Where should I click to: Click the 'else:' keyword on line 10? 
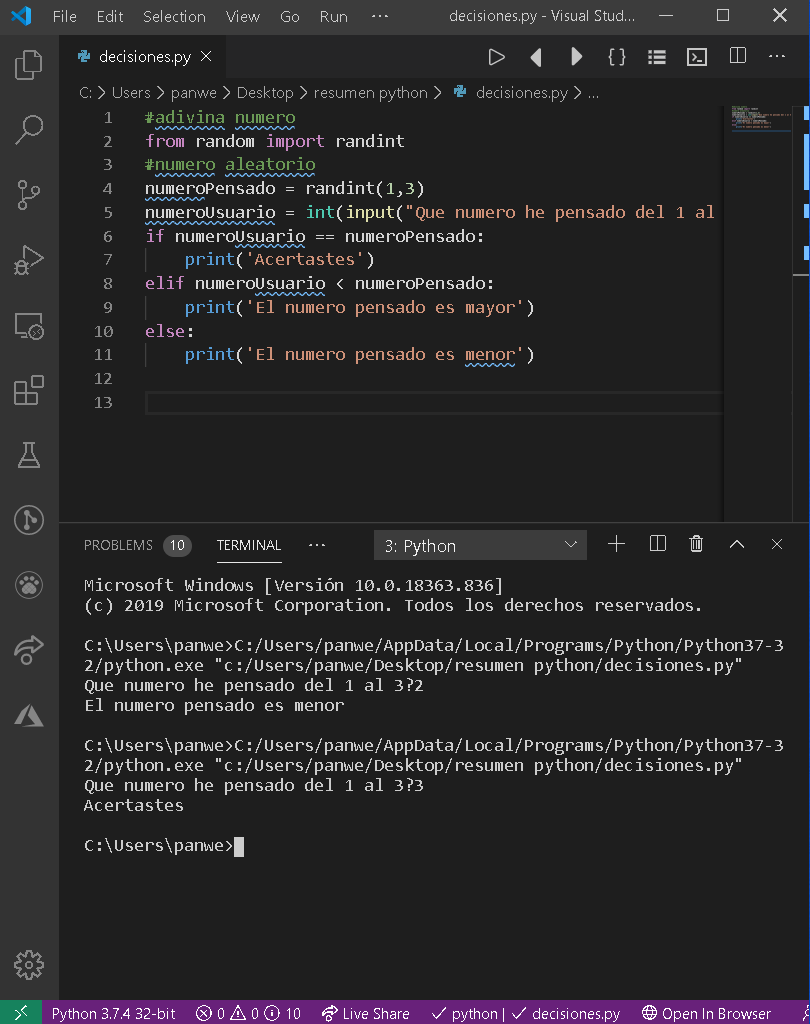169,331
